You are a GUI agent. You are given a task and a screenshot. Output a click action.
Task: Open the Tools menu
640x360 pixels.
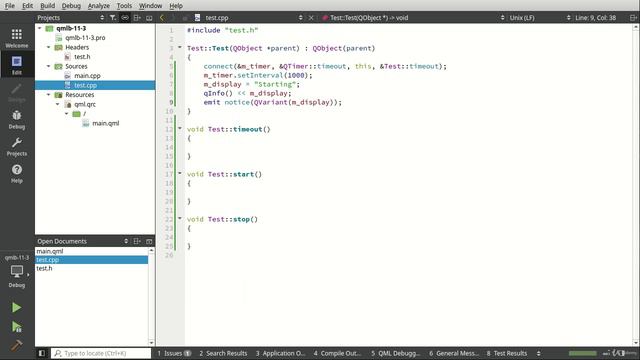coord(124,6)
